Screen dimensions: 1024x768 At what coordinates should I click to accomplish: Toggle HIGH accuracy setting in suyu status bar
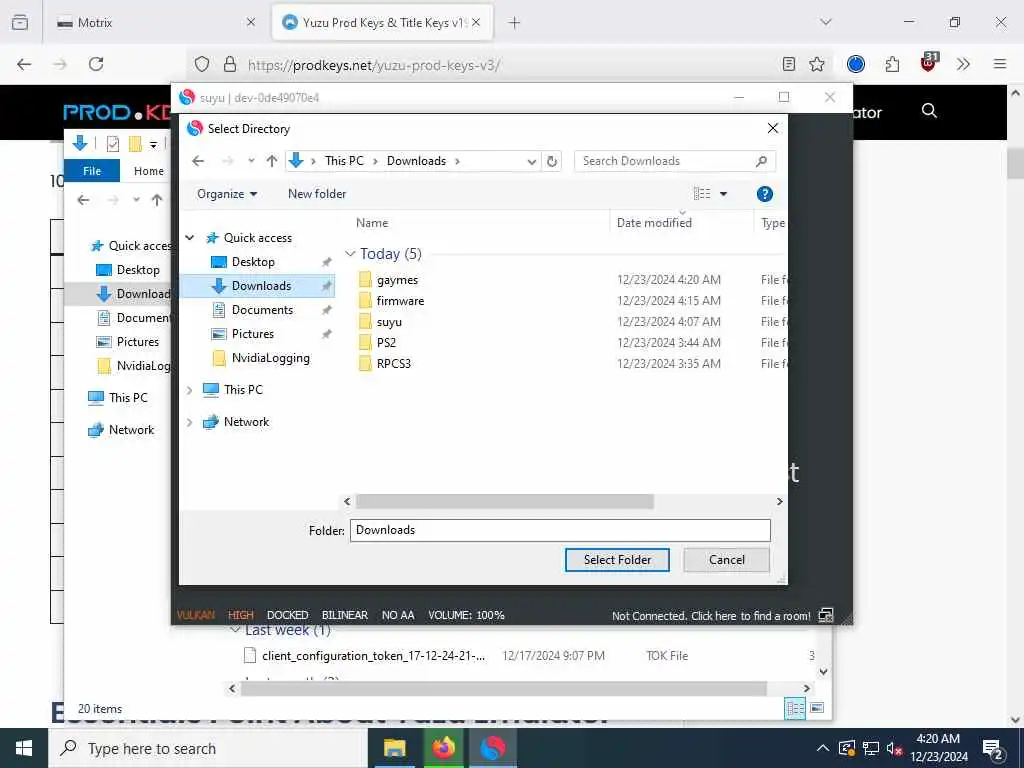tap(240, 615)
